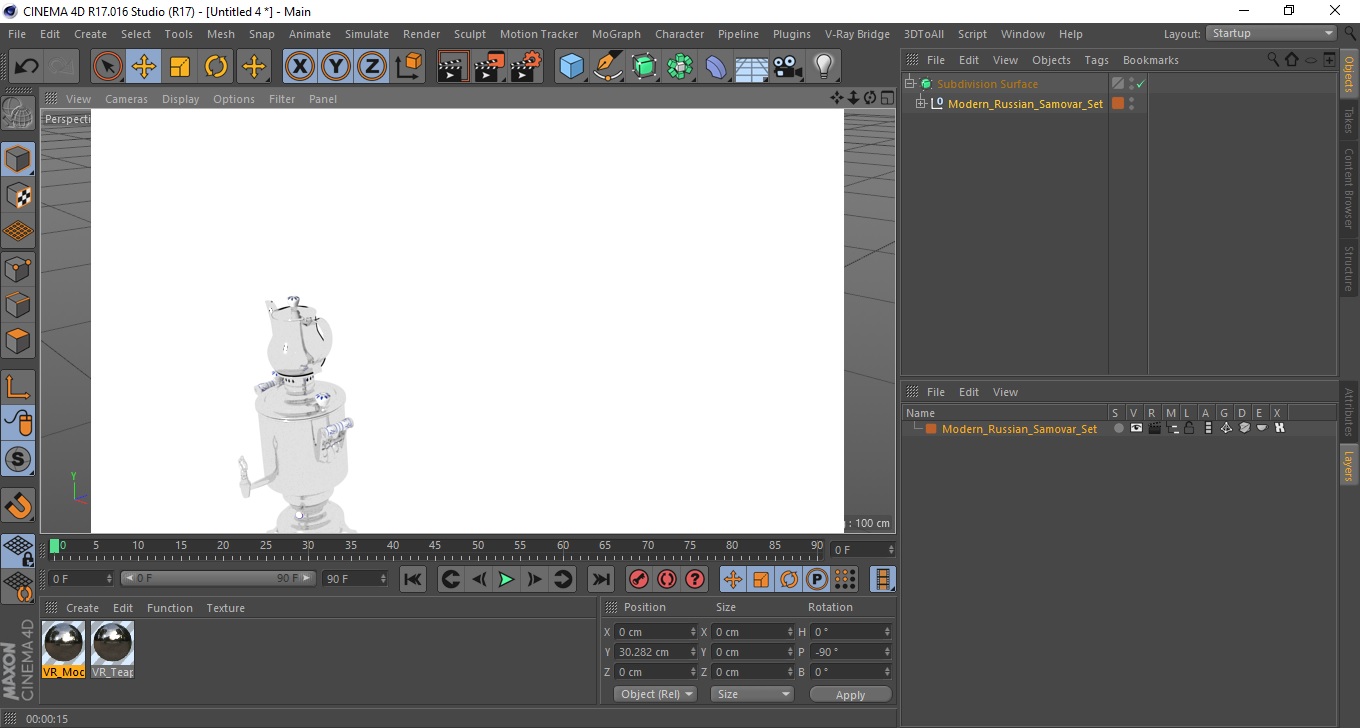Toggle X axis lock
1360x728 pixels.
[300, 67]
